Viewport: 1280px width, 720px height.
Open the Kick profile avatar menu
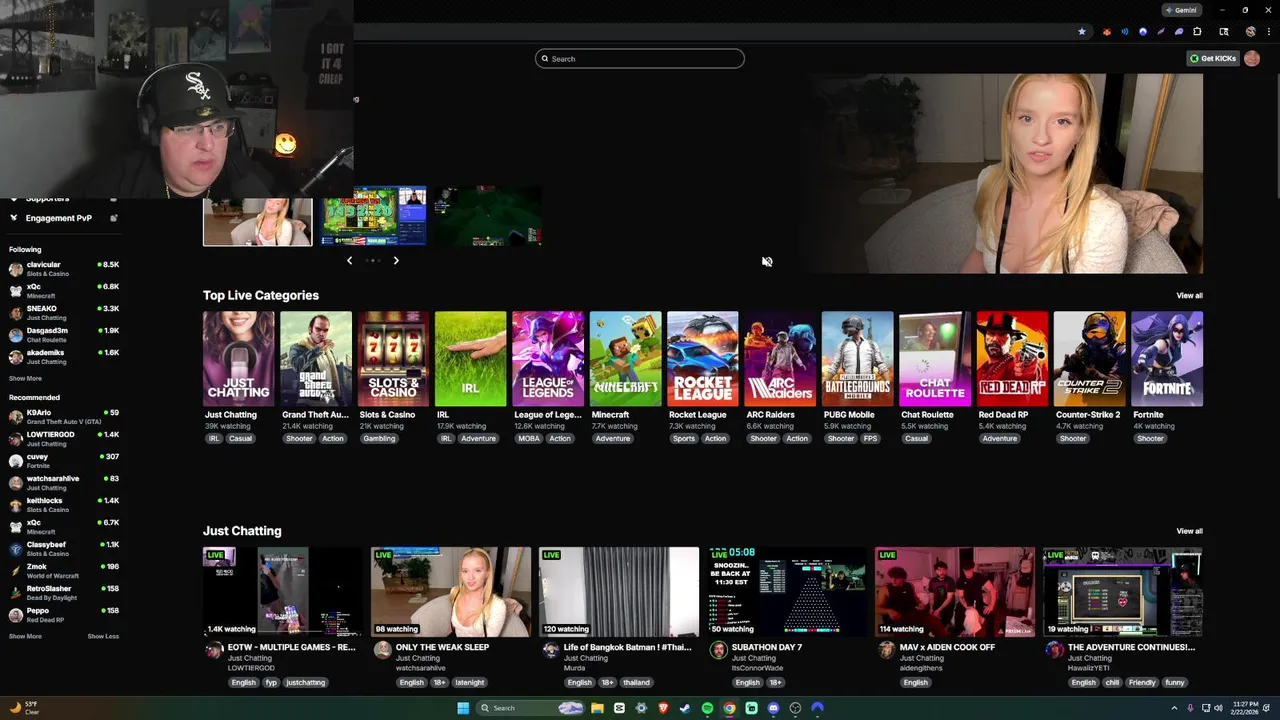click(1252, 58)
